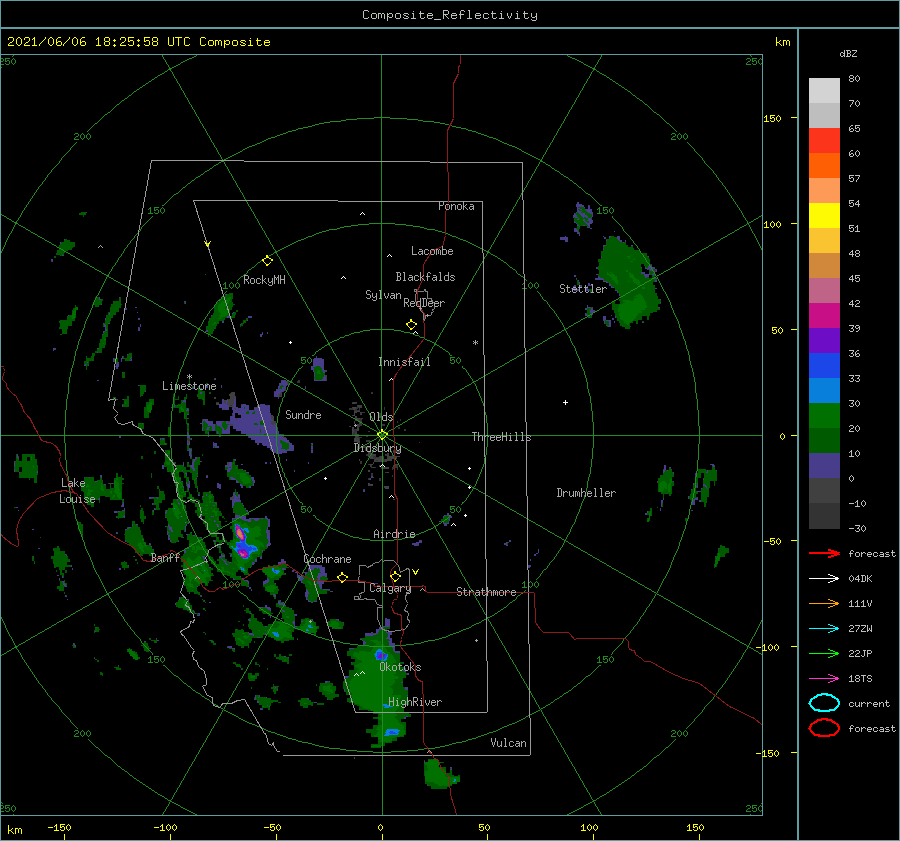Click the yellow diamond marker beside RockyMH
The width and height of the screenshot is (900, 841).
pos(267,261)
